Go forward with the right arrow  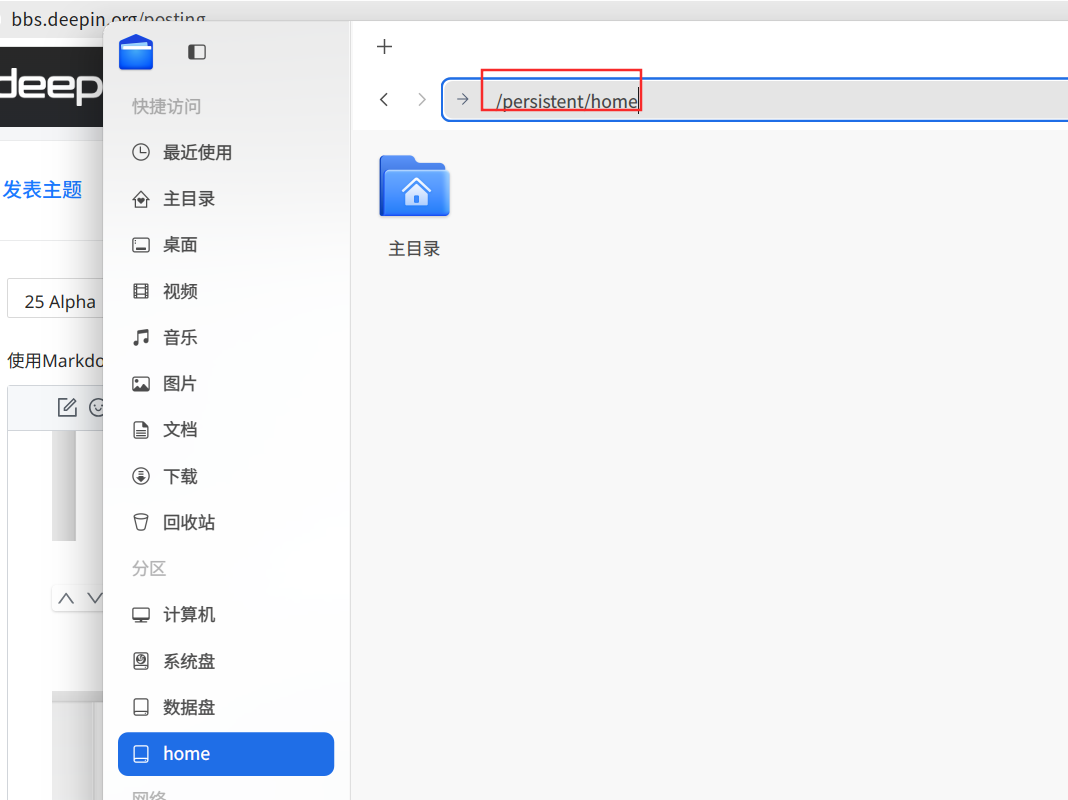click(x=422, y=99)
